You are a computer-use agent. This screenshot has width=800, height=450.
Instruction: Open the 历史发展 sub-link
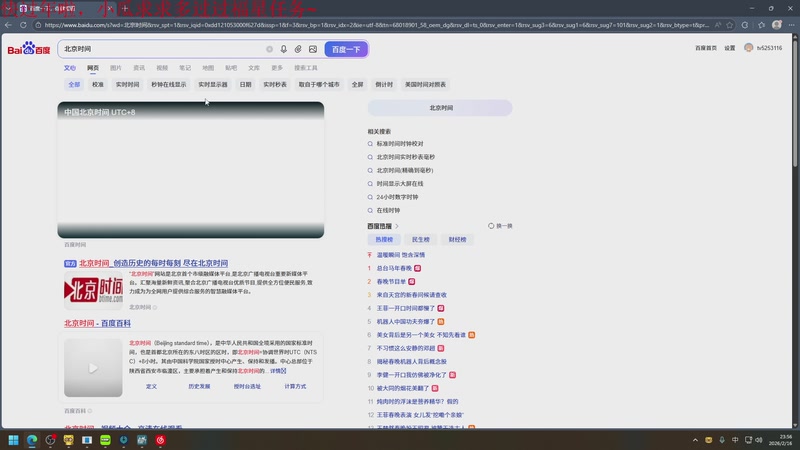pyautogui.click(x=199, y=387)
